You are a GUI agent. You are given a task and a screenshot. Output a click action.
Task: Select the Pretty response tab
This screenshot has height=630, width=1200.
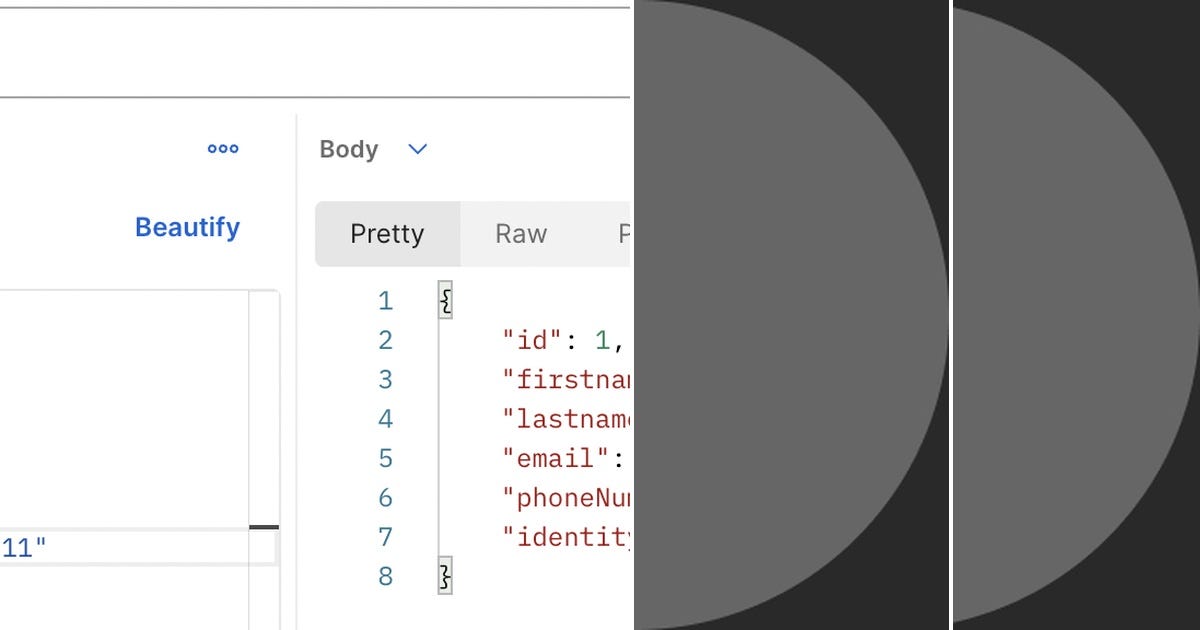(387, 234)
